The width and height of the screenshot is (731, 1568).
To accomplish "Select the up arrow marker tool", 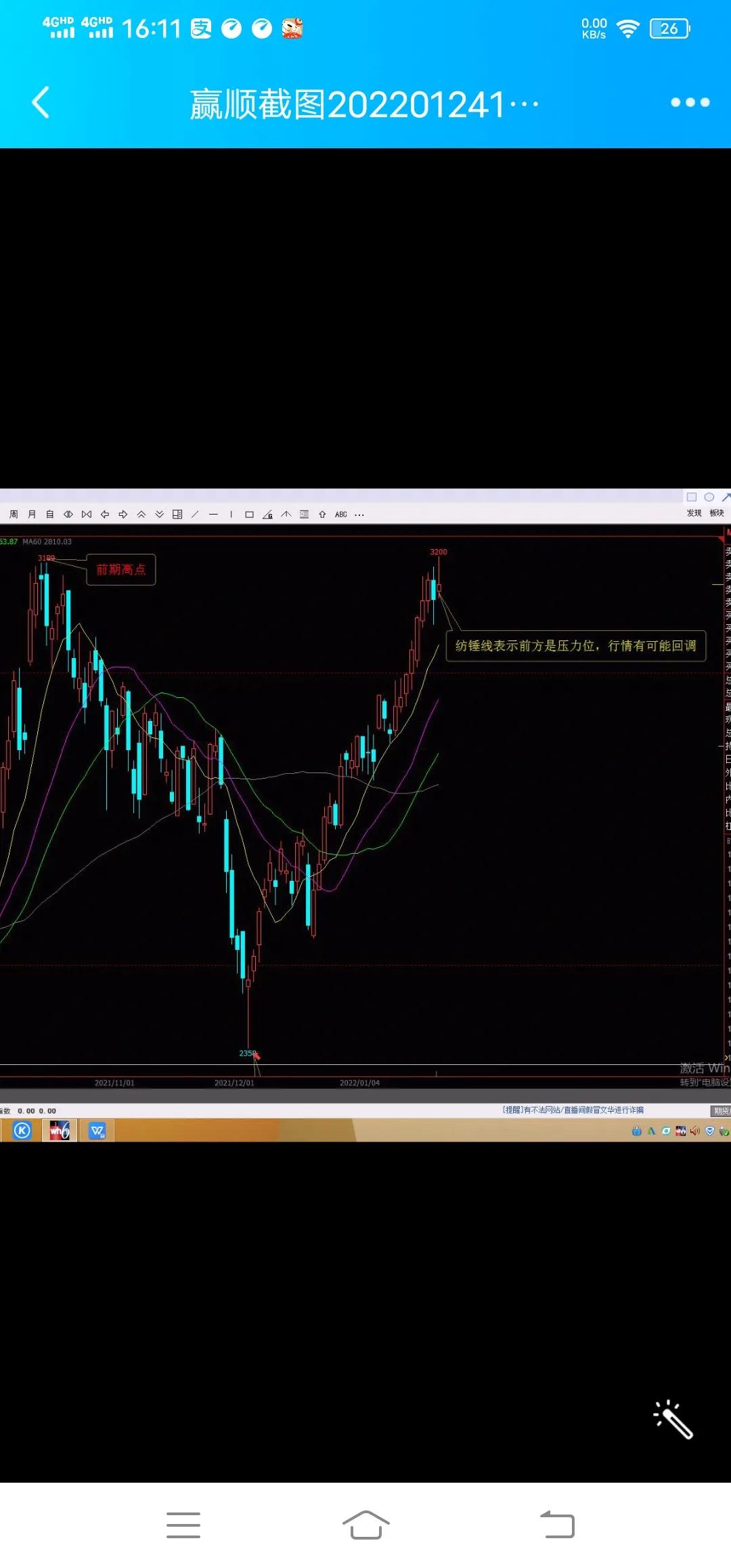I will (x=322, y=515).
